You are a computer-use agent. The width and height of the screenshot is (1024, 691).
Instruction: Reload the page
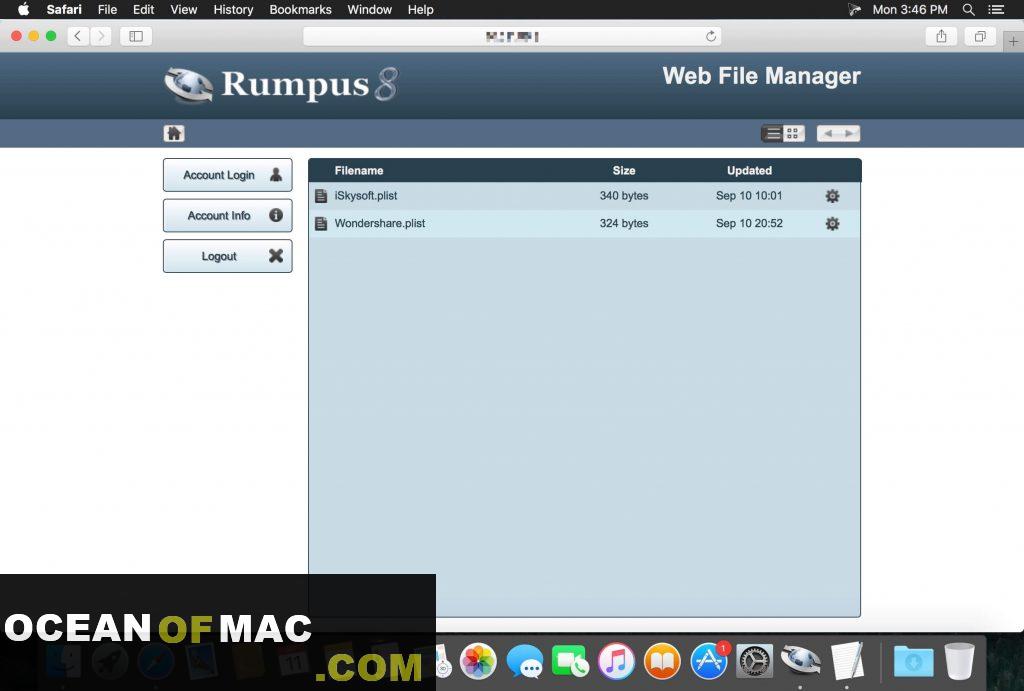711,37
